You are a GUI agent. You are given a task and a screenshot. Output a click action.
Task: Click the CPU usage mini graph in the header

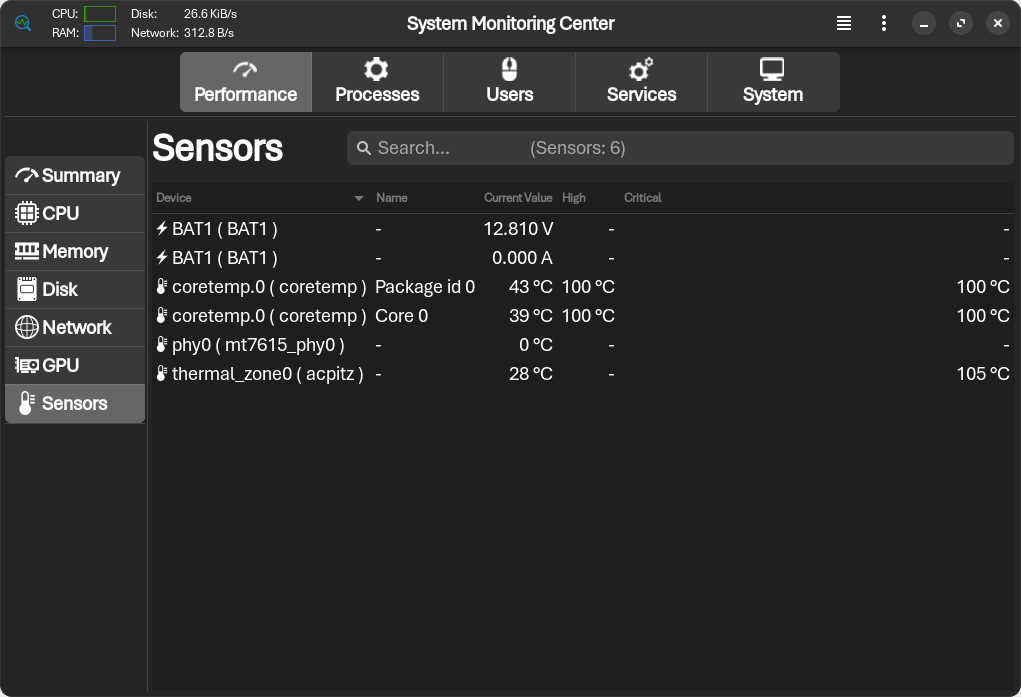click(100, 14)
